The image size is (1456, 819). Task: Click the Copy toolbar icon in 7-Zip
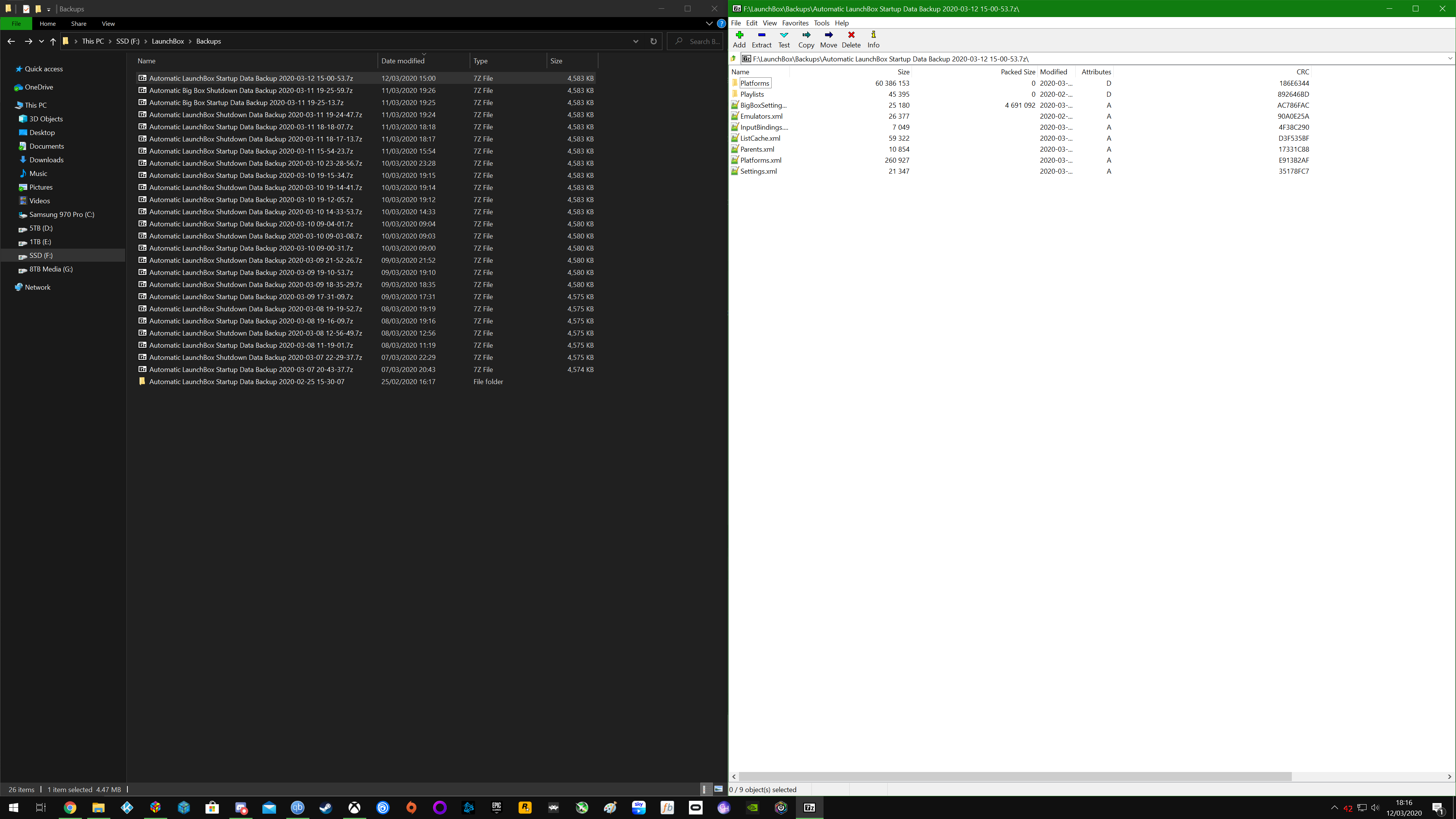coord(806,38)
